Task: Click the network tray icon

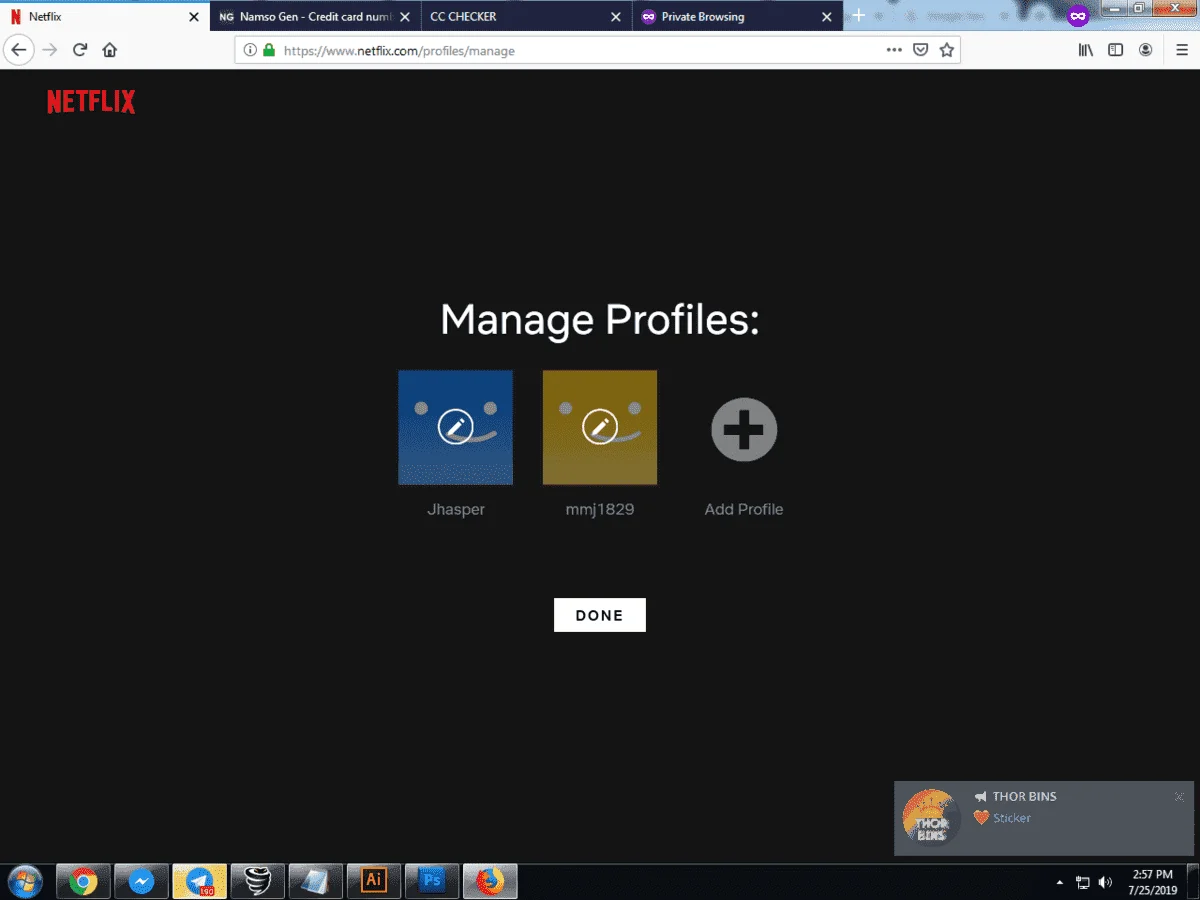Action: point(1083,883)
